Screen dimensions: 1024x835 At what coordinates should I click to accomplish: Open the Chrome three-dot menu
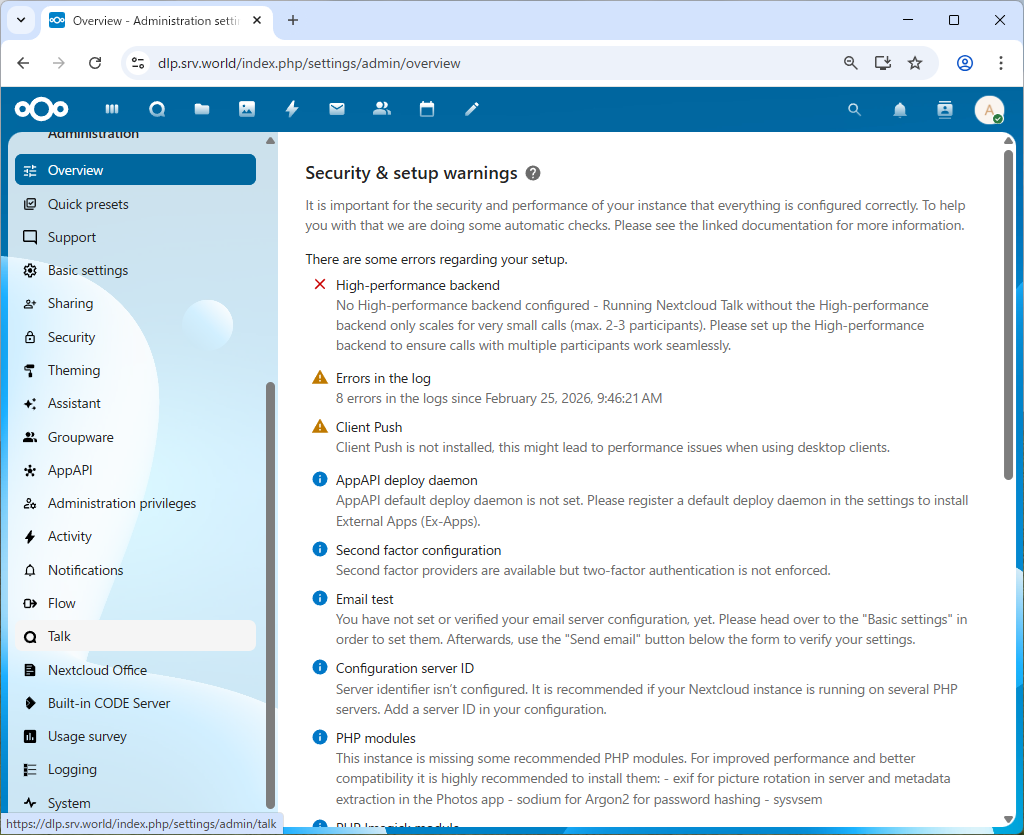coord(1000,63)
